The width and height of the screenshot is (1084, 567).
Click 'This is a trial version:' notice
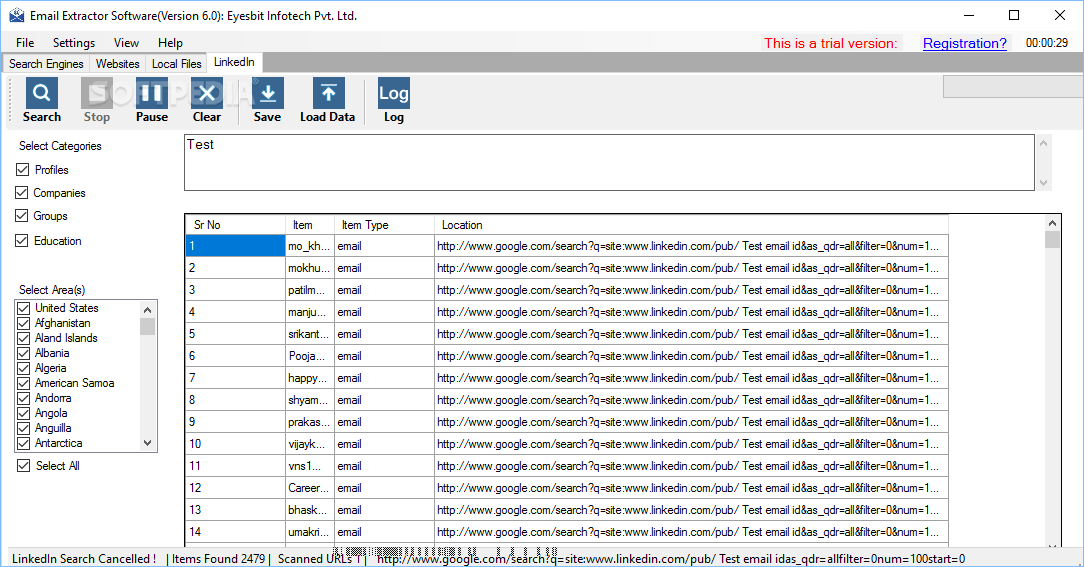pyautogui.click(x=831, y=43)
